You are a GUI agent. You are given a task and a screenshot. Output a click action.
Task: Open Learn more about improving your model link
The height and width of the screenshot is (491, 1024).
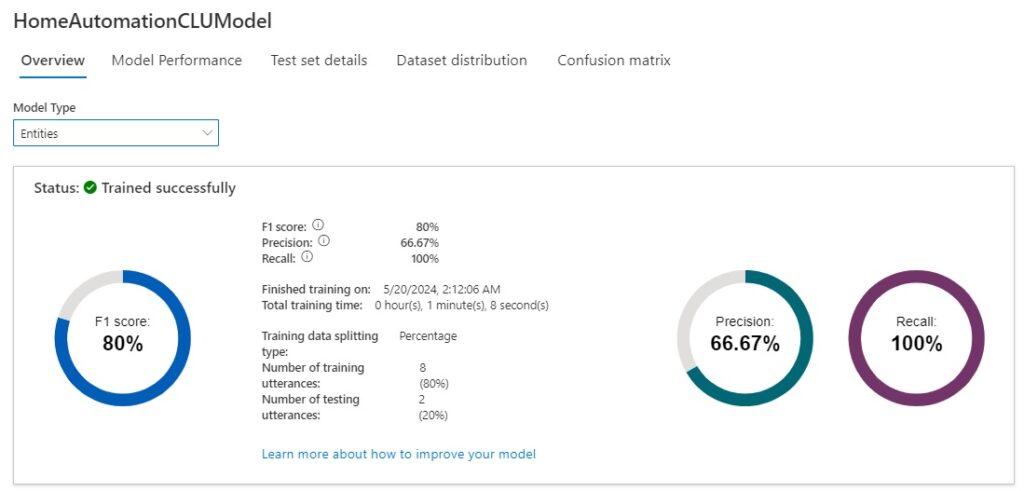pyautogui.click(x=398, y=454)
